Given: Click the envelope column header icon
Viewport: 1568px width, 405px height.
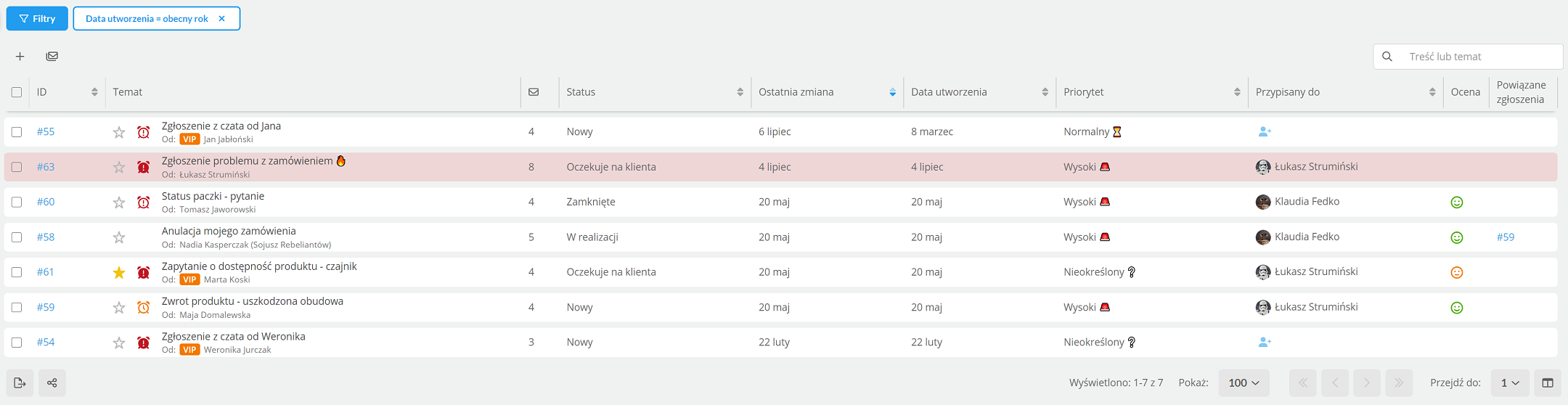Looking at the screenshot, I should (x=534, y=92).
